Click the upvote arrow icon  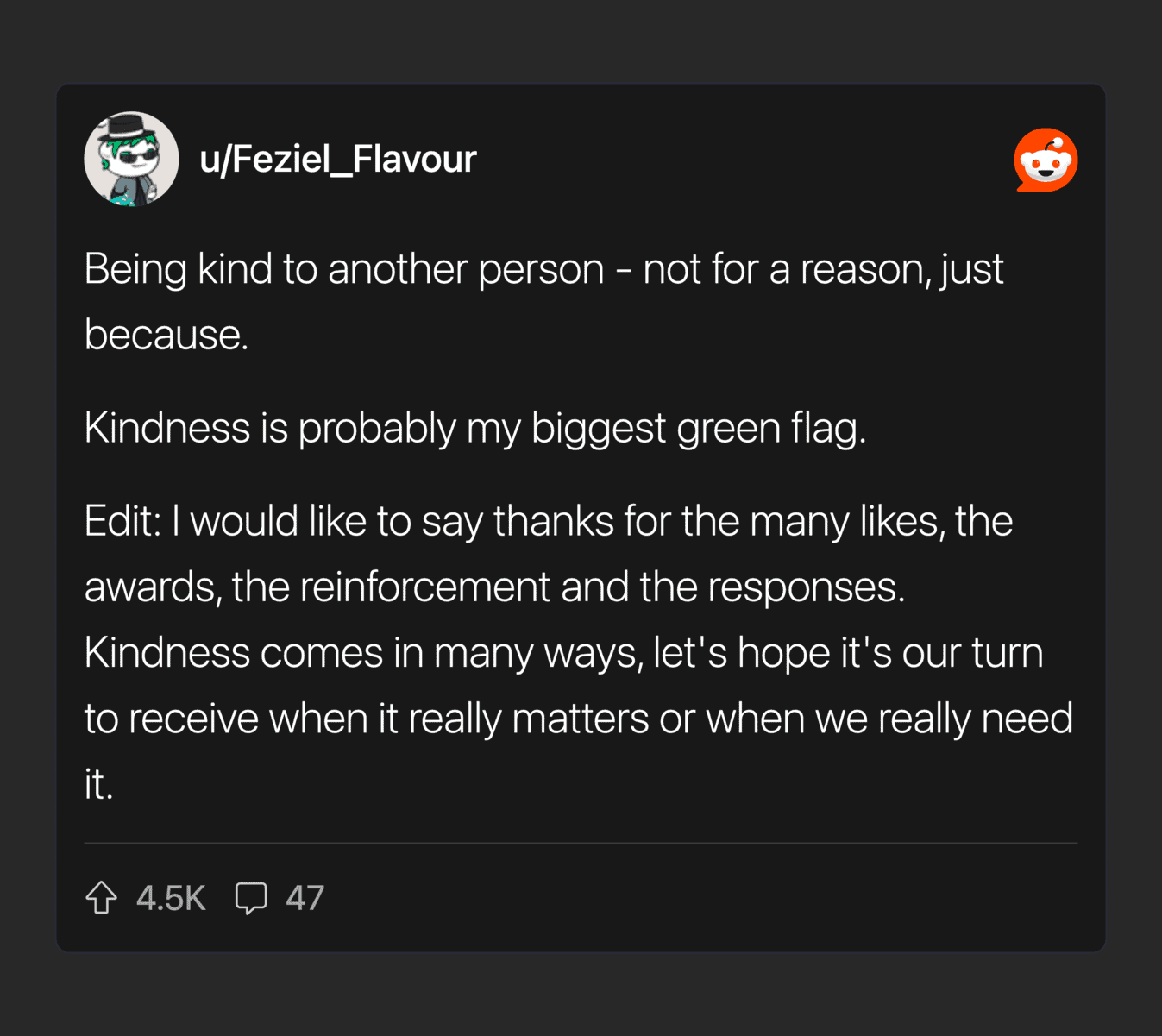[102, 897]
